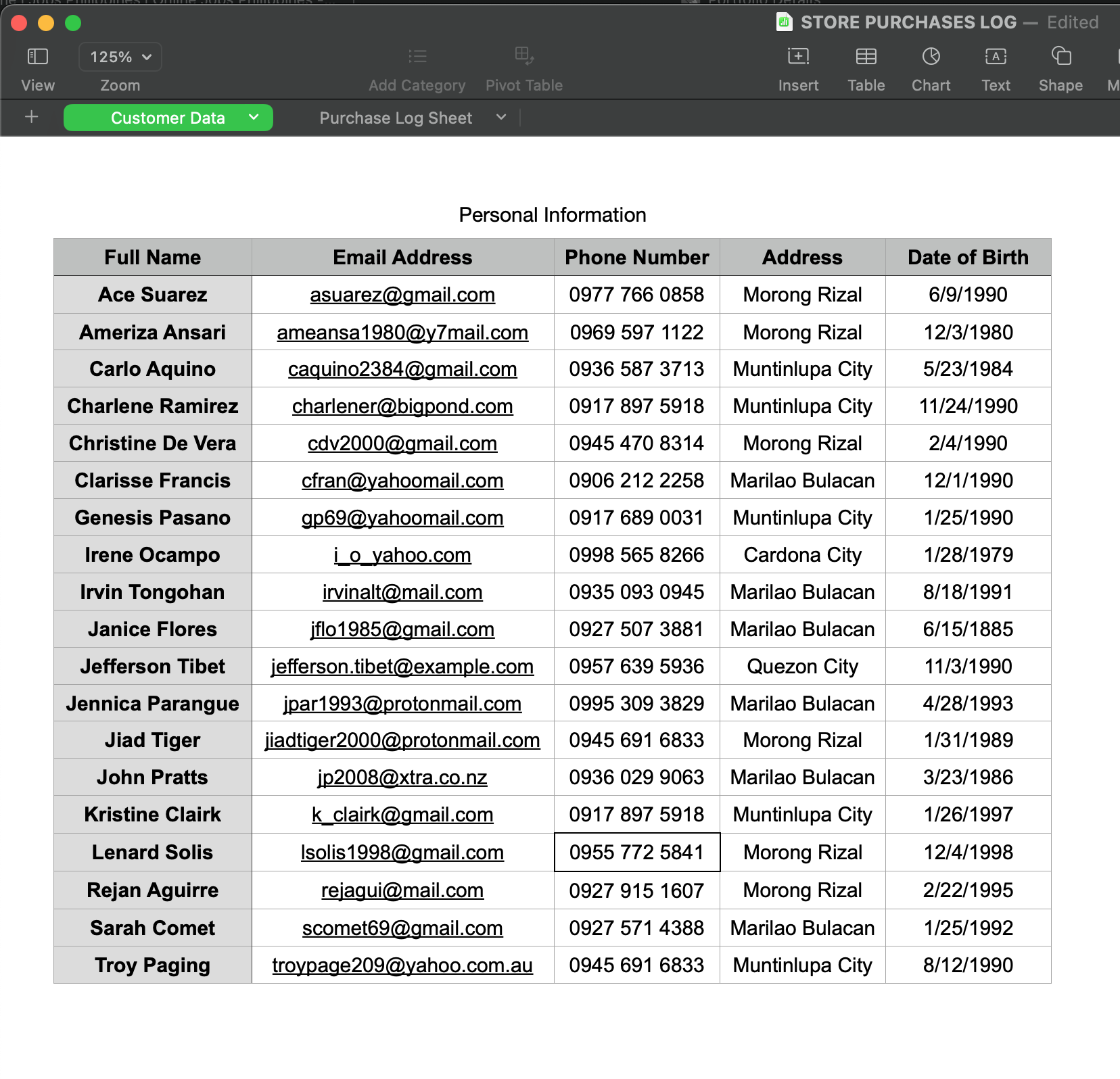Open the cdv2000@gmail.com link
This screenshot has height=1079, width=1120.
[402, 443]
